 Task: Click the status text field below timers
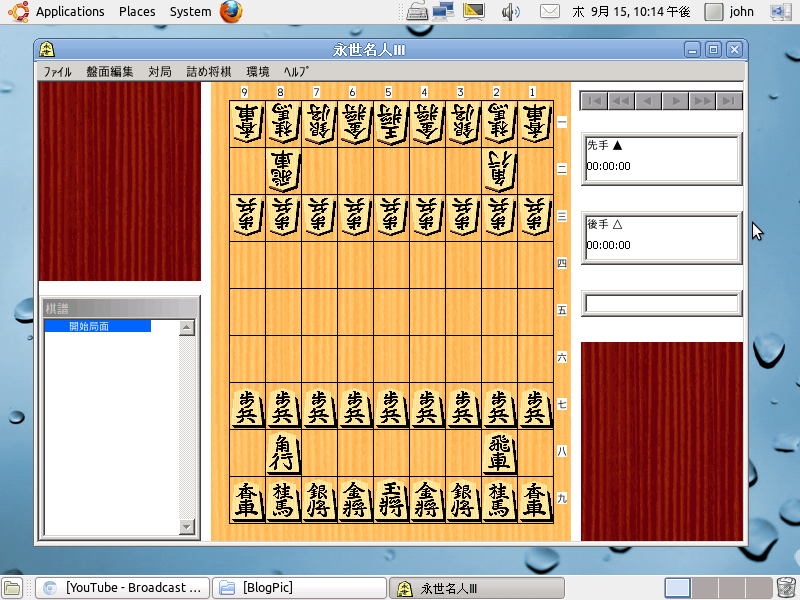(x=662, y=304)
